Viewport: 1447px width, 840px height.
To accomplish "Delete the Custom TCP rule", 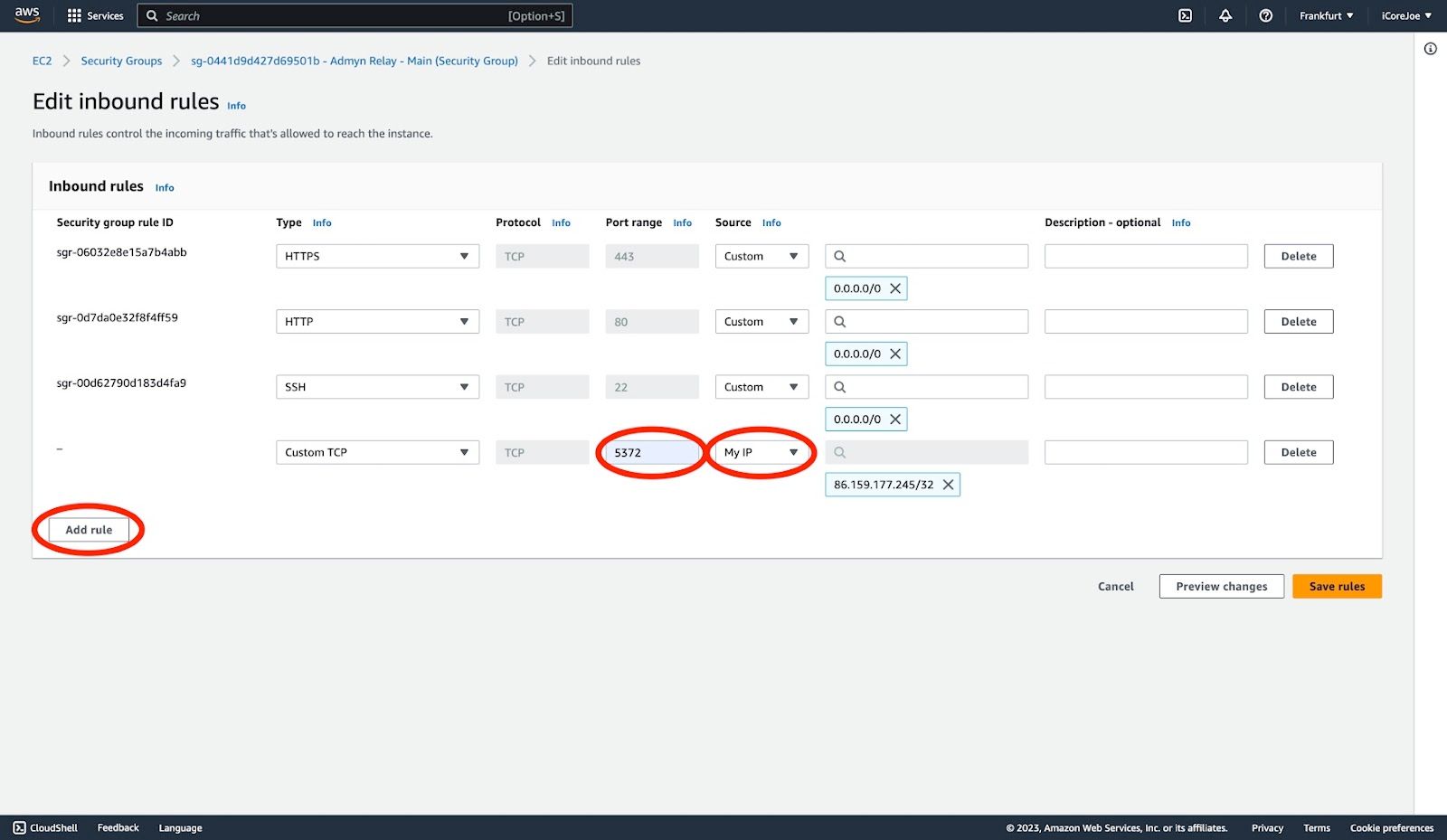I will [x=1299, y=452].
